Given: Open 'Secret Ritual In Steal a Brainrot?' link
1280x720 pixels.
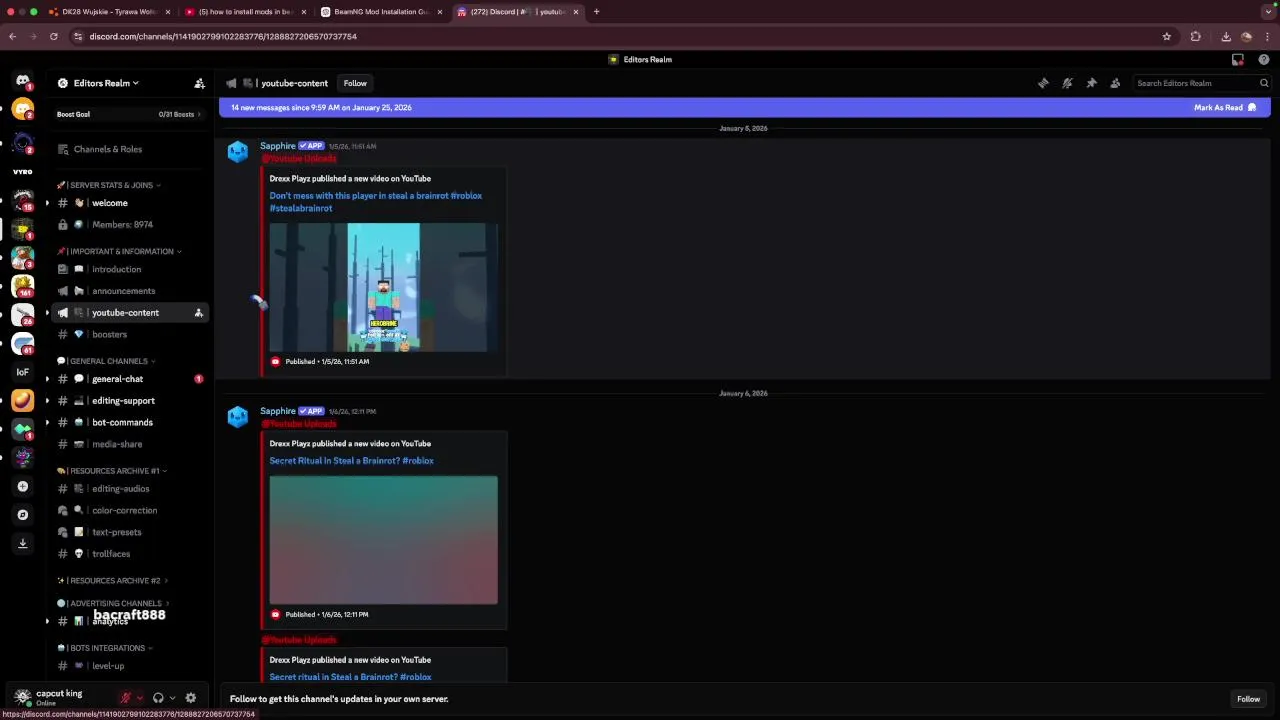Looking at the screenshot, I should (x=351, y=461).
